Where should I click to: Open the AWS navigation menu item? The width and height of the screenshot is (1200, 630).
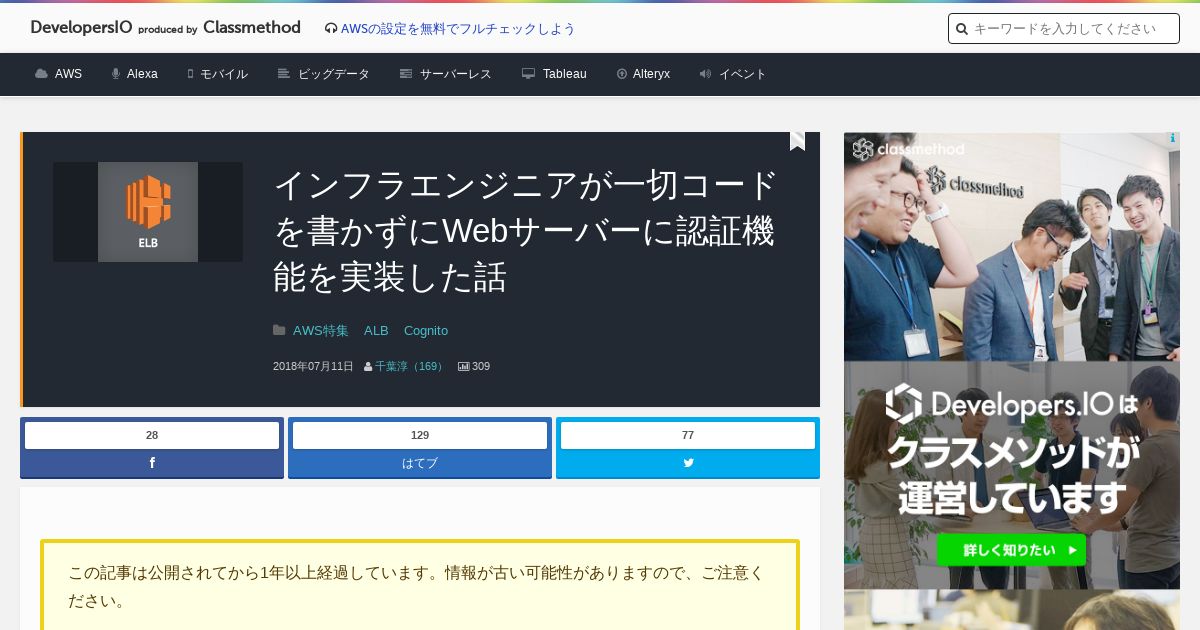click(68, 74)
